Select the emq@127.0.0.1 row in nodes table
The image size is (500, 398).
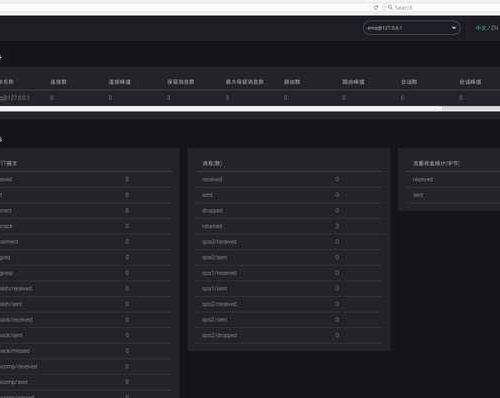pos(250,98)
